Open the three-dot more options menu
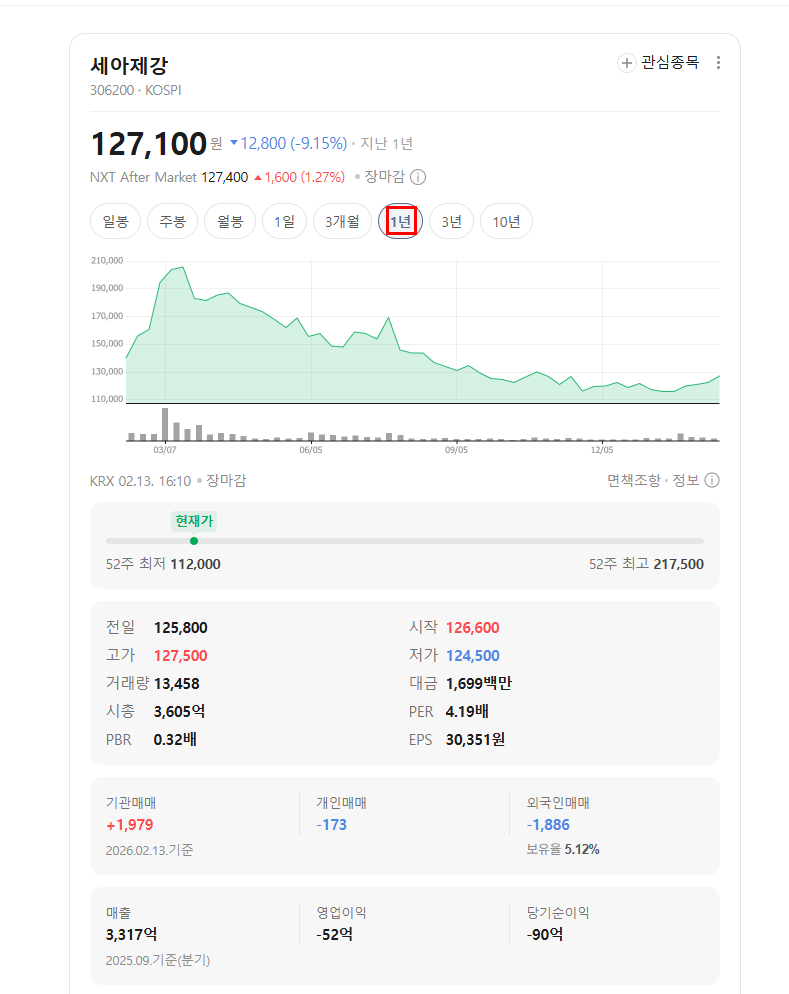This screenshot has height=994, width=789. 718,63
